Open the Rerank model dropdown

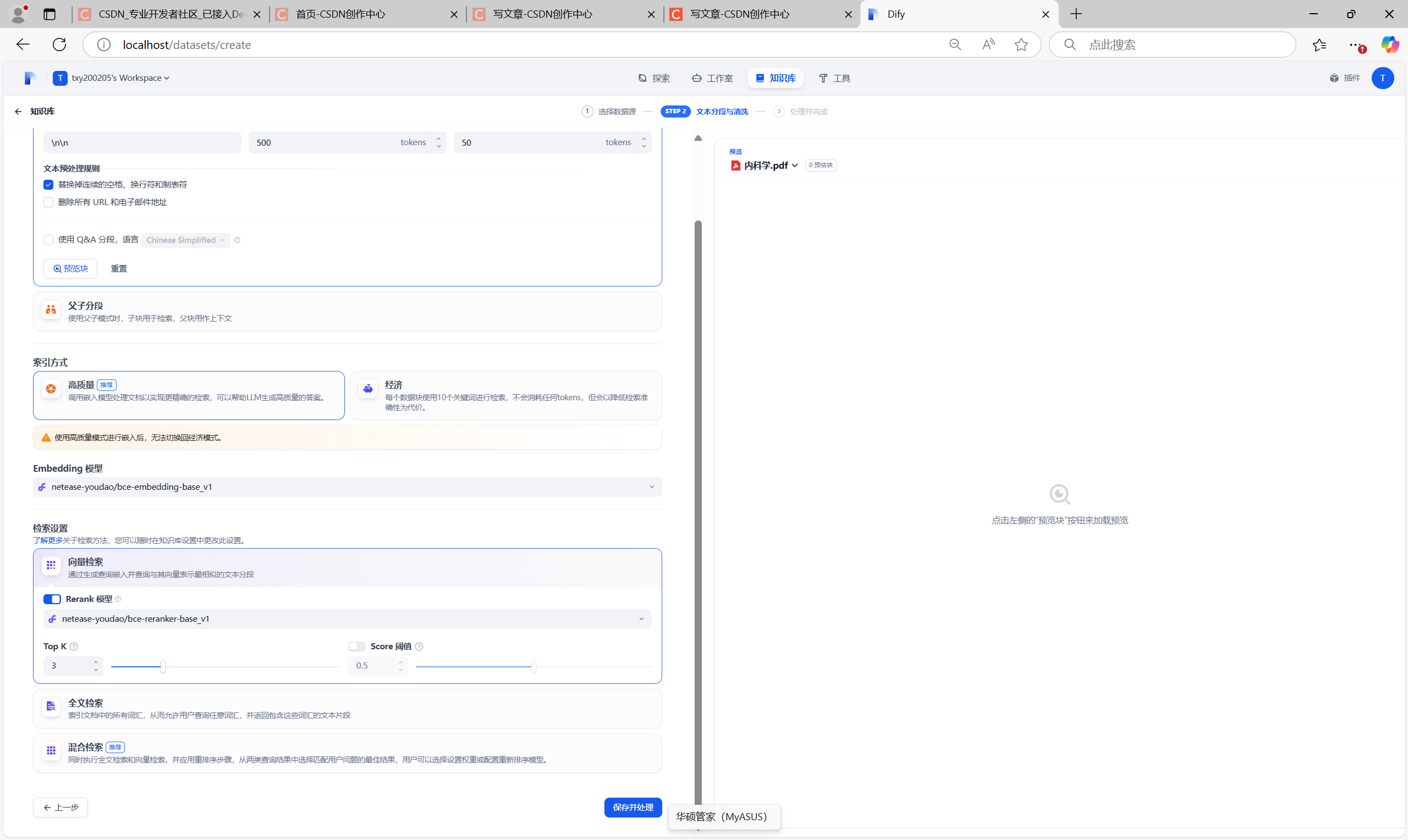347,618
